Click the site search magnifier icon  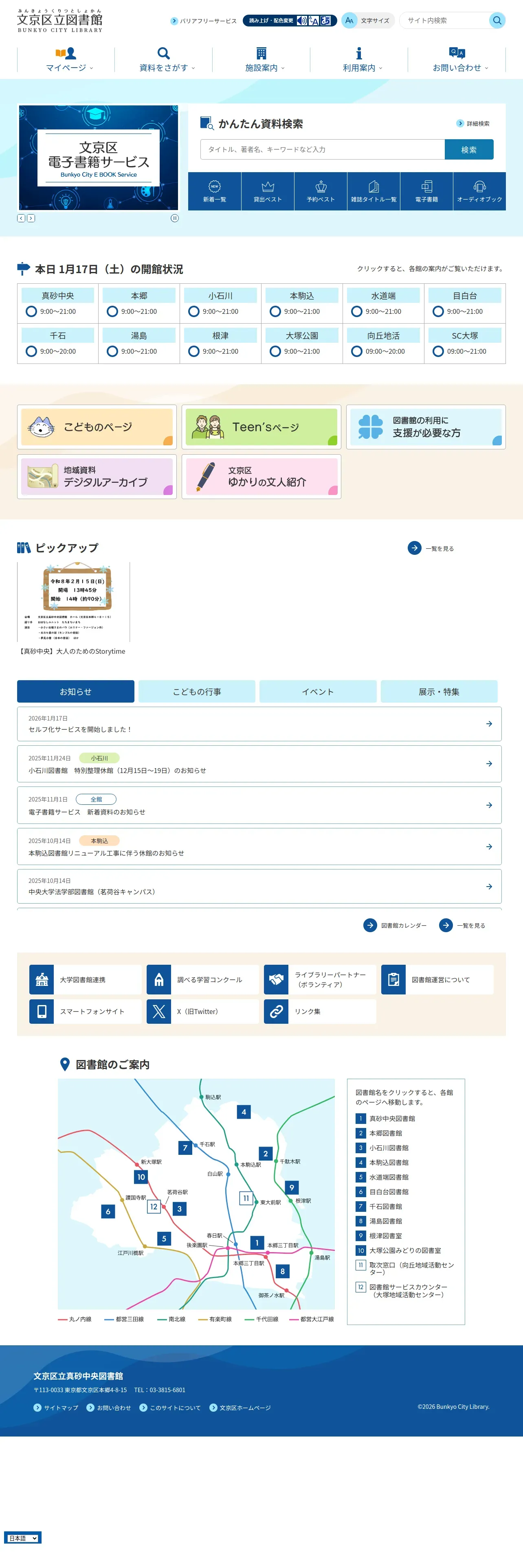(x=497, y=21)
